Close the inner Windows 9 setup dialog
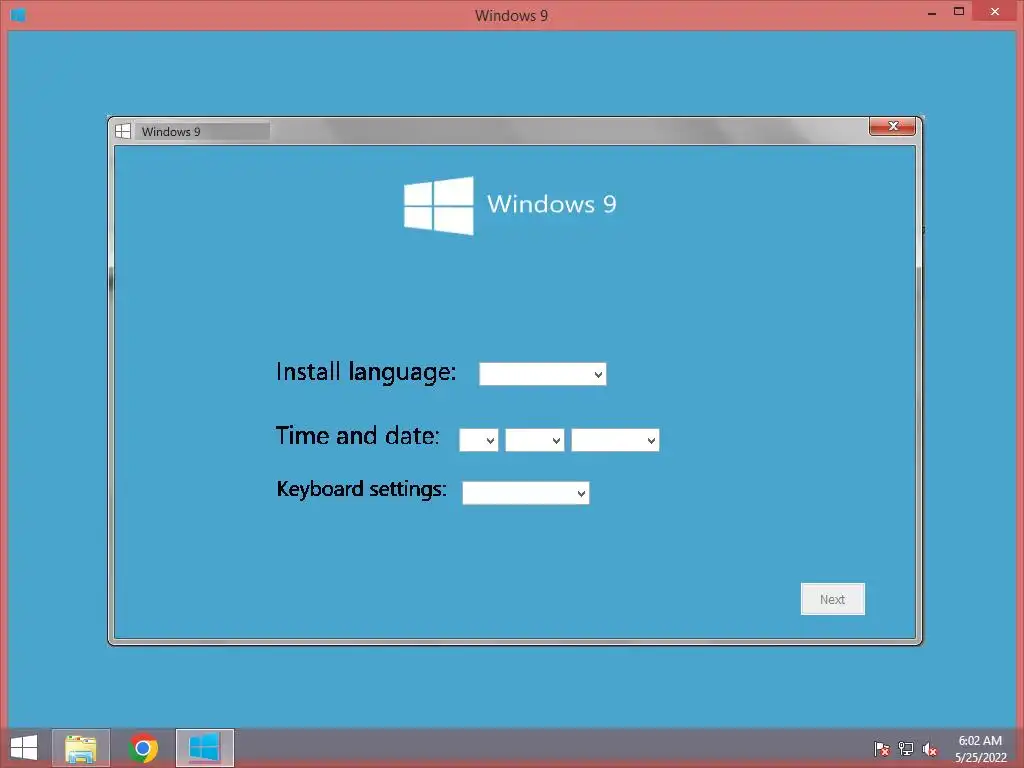1024x768 pixels. point(892,126)
